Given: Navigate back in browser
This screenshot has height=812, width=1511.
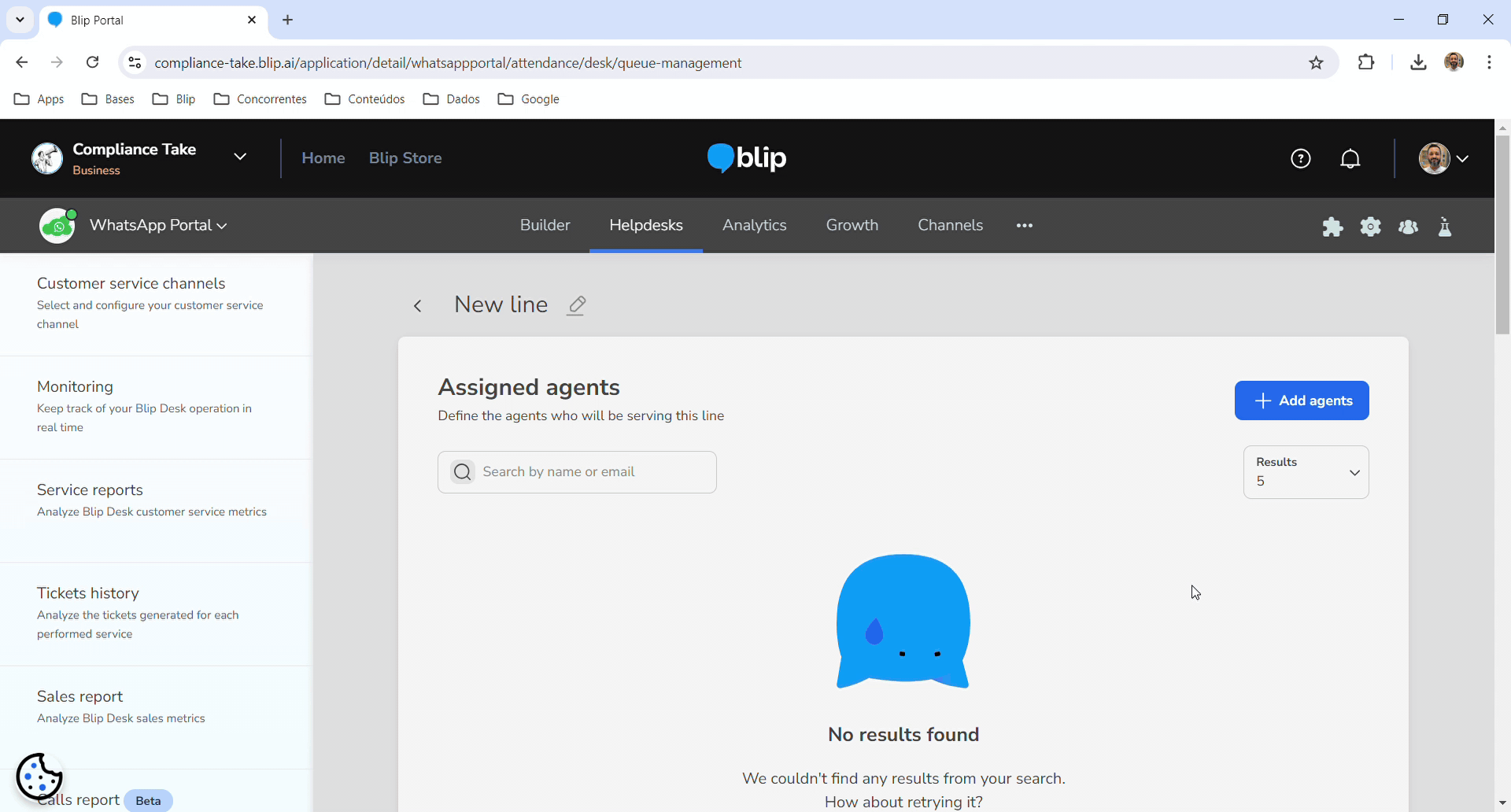Looking at the screenshot, I should tap(22, 62).
